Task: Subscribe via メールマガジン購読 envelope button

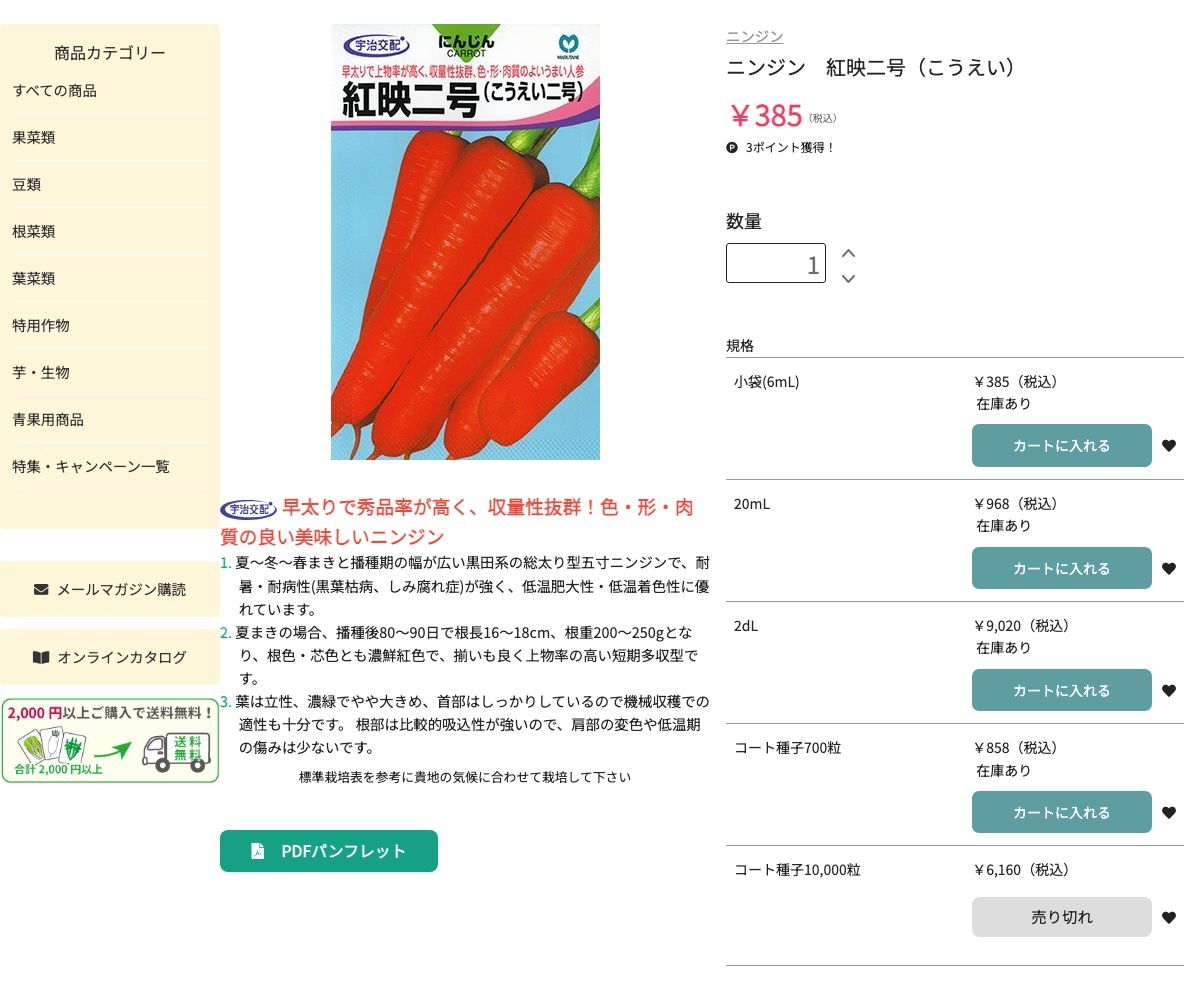Action: (110, 589)
